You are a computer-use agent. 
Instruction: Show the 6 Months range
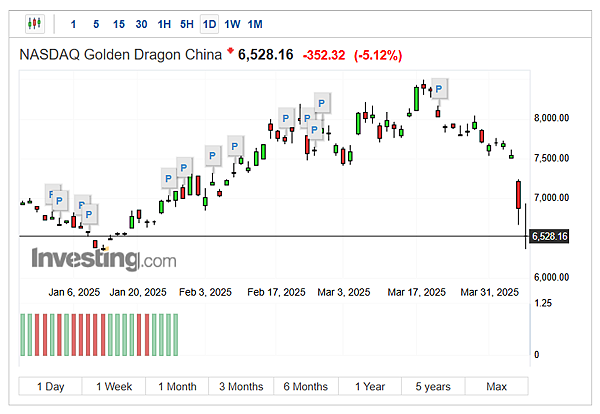[306, 386]
